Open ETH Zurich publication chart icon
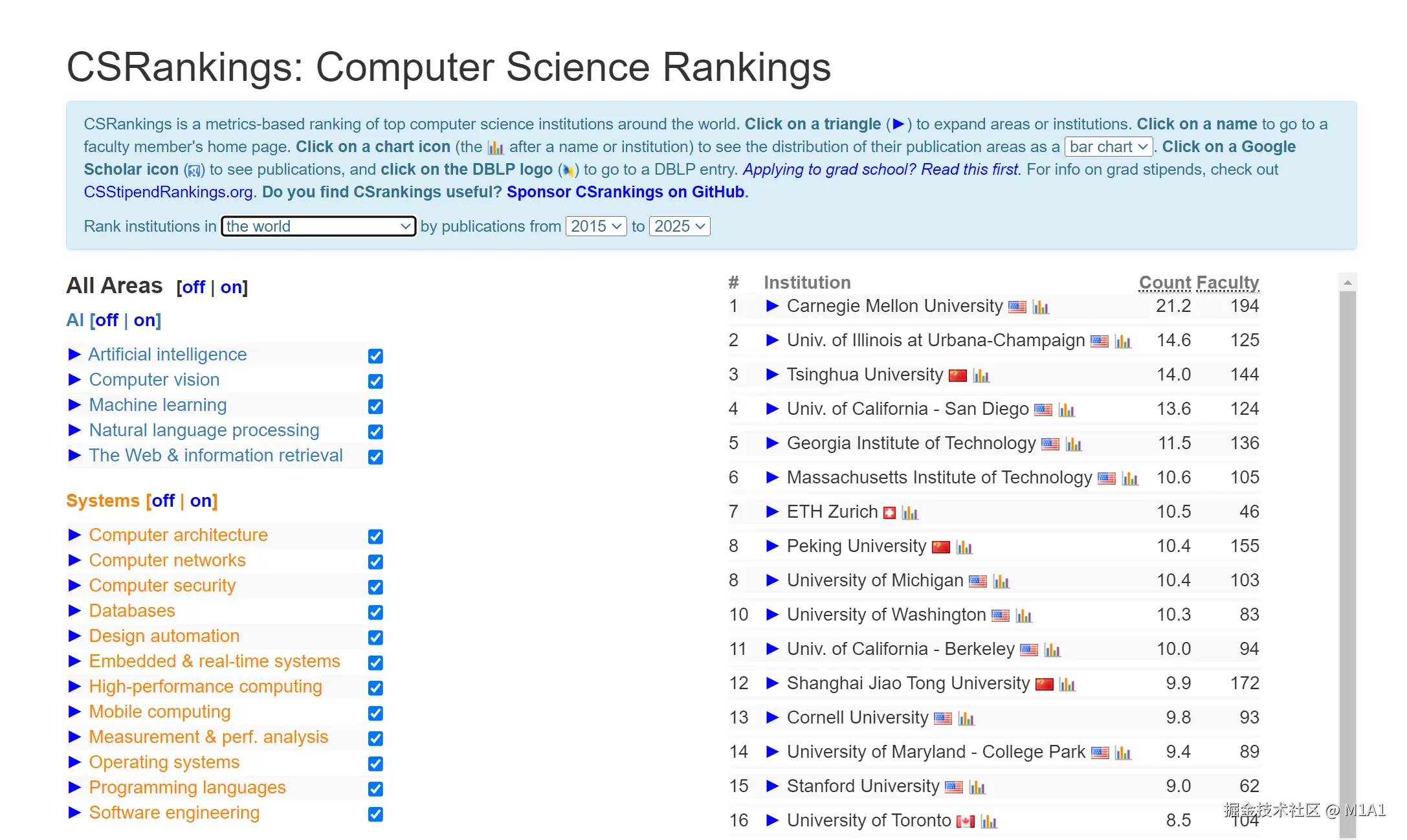Image resolution: width=1407 pixels, height=840 pixels. [x=909, y=513]
